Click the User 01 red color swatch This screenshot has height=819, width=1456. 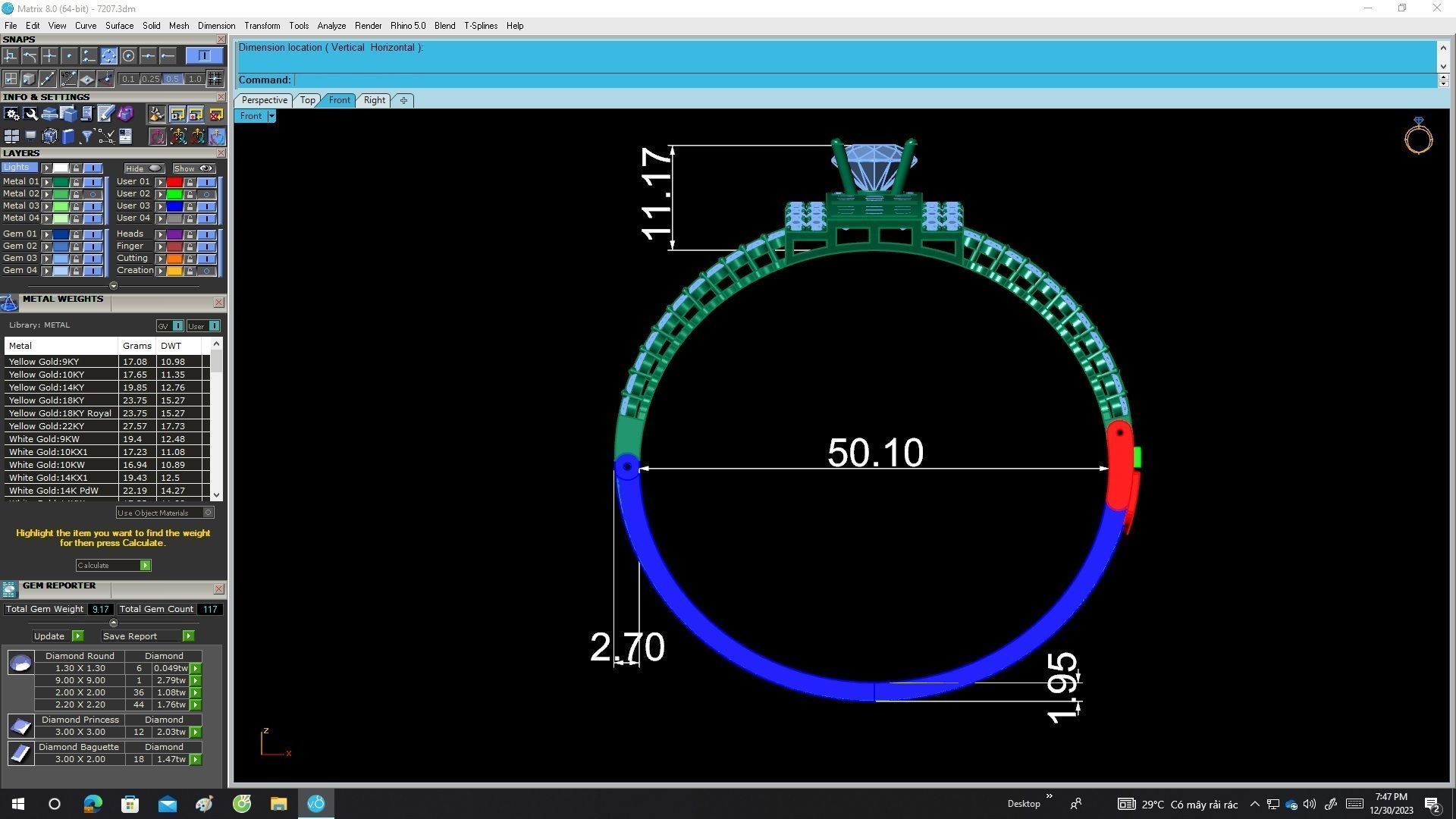174,182
